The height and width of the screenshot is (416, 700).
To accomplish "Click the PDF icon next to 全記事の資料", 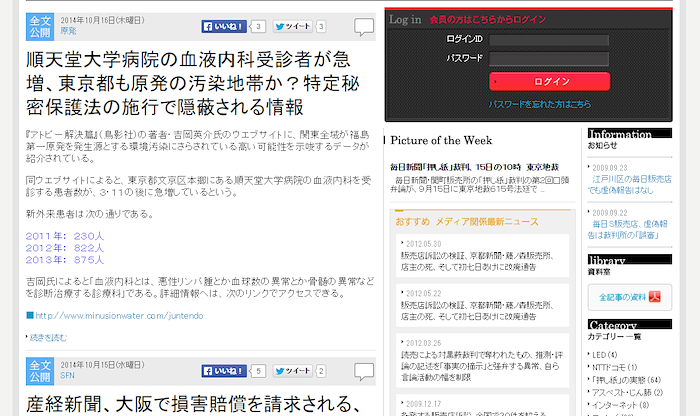I will [x=654, y=297].
